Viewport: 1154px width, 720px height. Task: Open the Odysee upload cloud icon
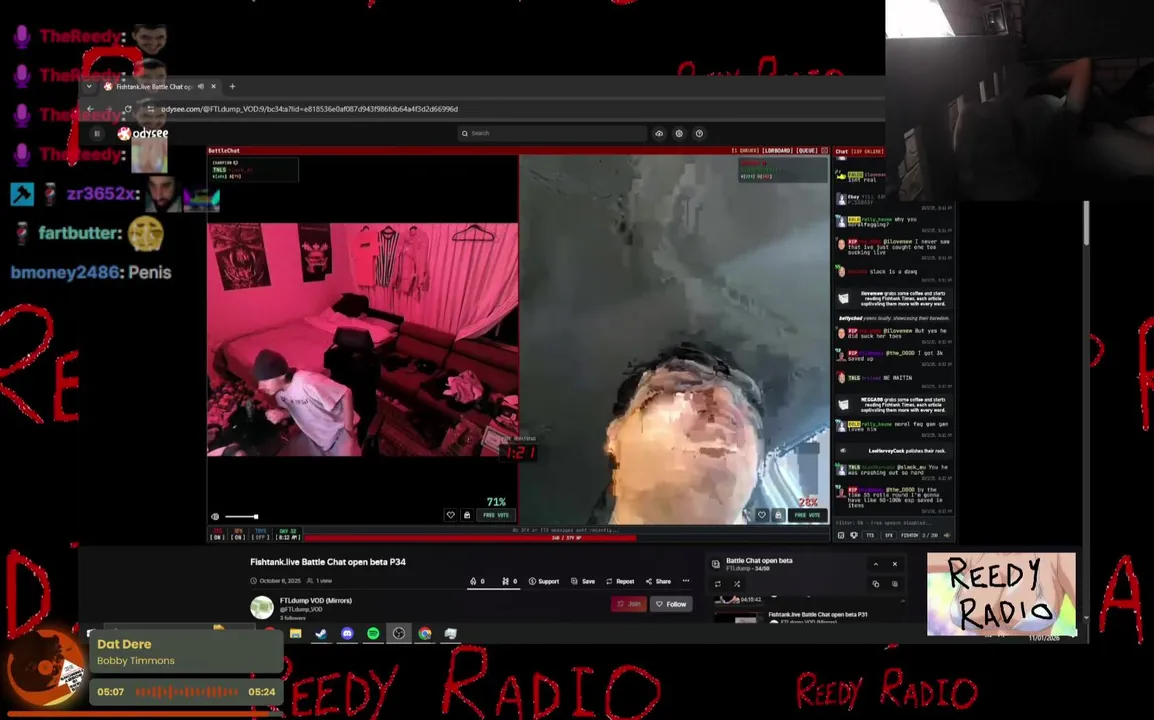[x=659, y=133]
